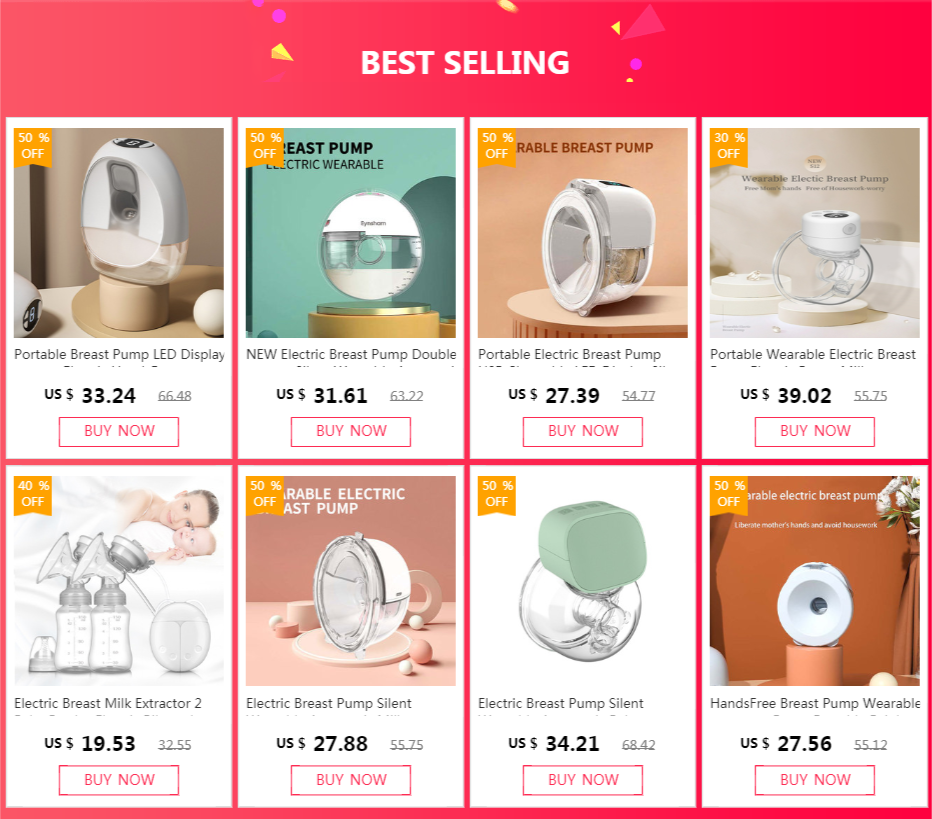View the orange-background HandsFree pump image
The height and width of the screenshot is (819, 932).
815,582
